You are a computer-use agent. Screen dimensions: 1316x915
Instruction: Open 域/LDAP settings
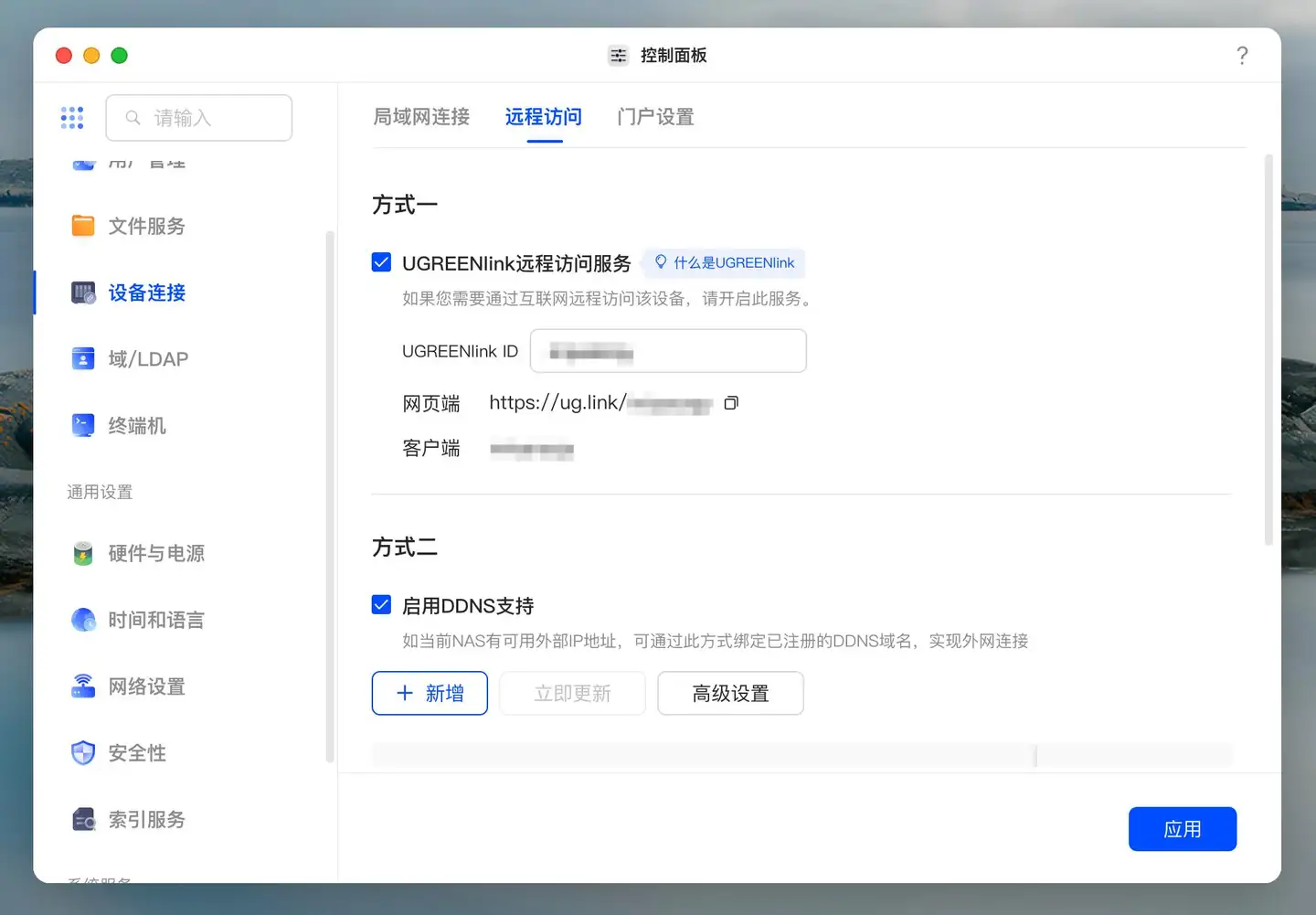(149, 359)
